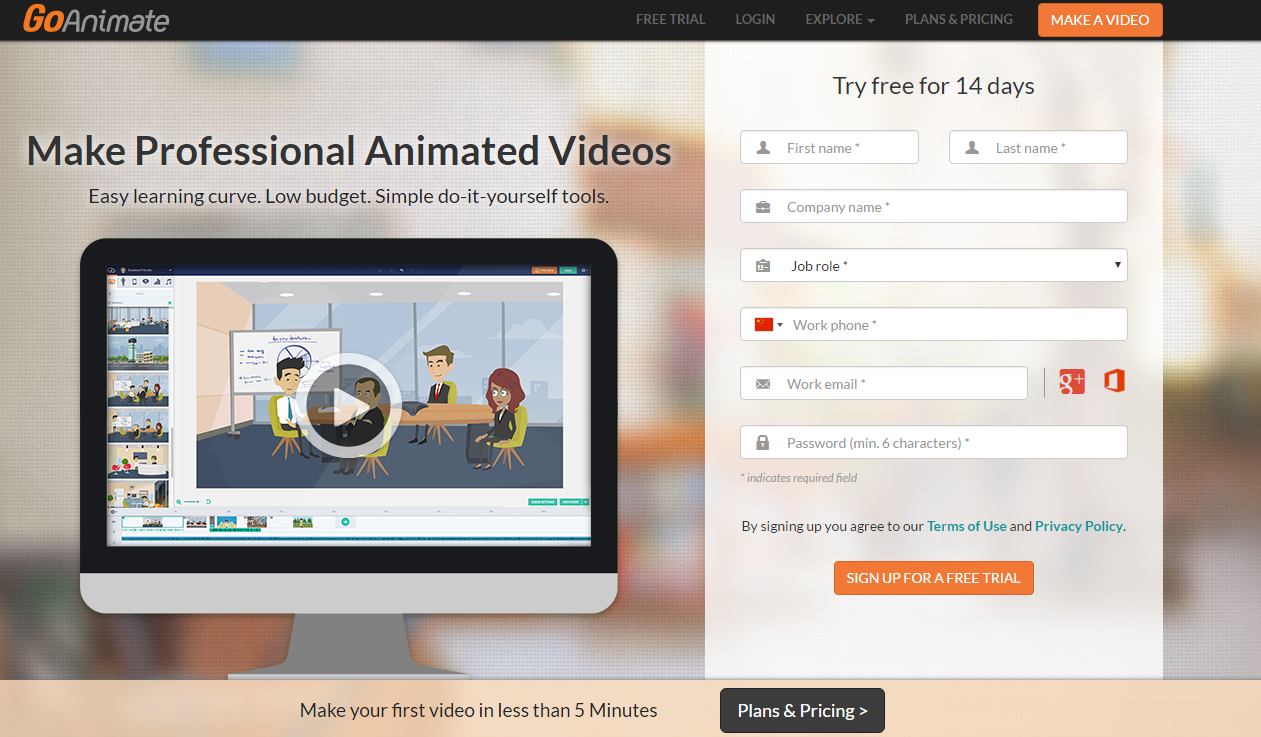
Task: Click the 'Make your first video in less than 5 Minutes' text
Action: (x=479, y=711)
